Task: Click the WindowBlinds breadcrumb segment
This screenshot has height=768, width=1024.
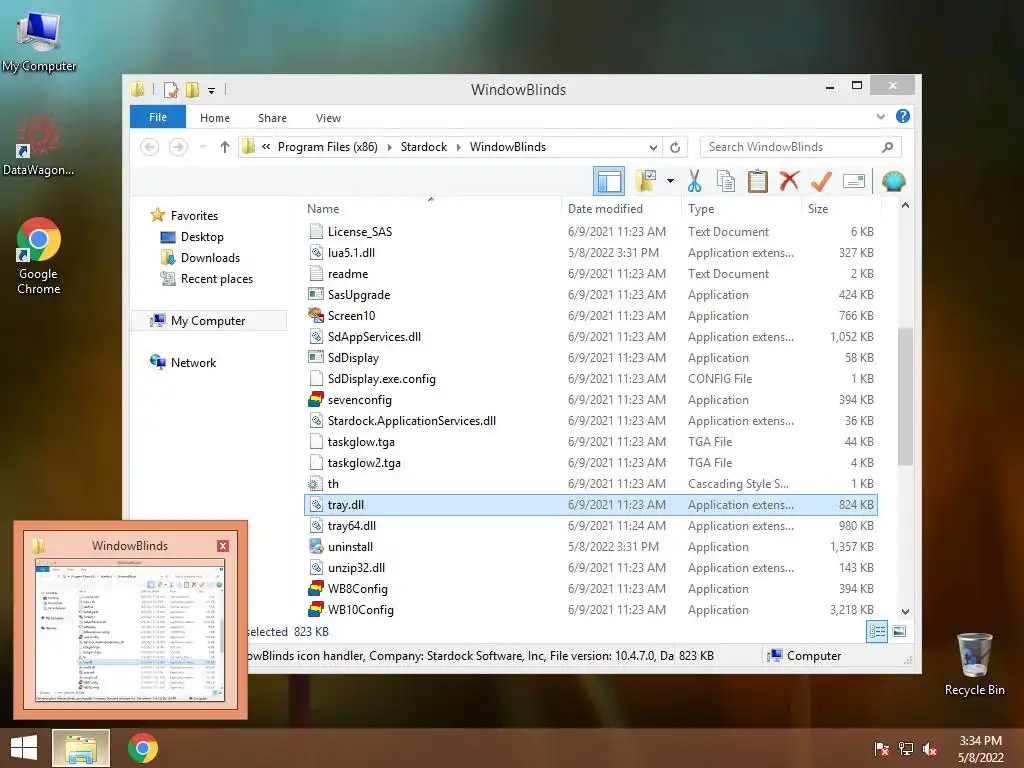Action: (x=507, y=147)
